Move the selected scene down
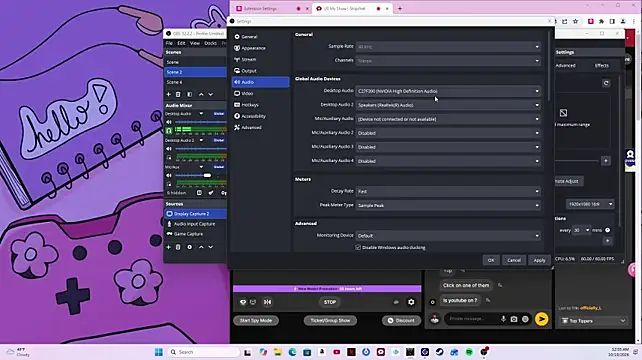 tap(211, 95)
